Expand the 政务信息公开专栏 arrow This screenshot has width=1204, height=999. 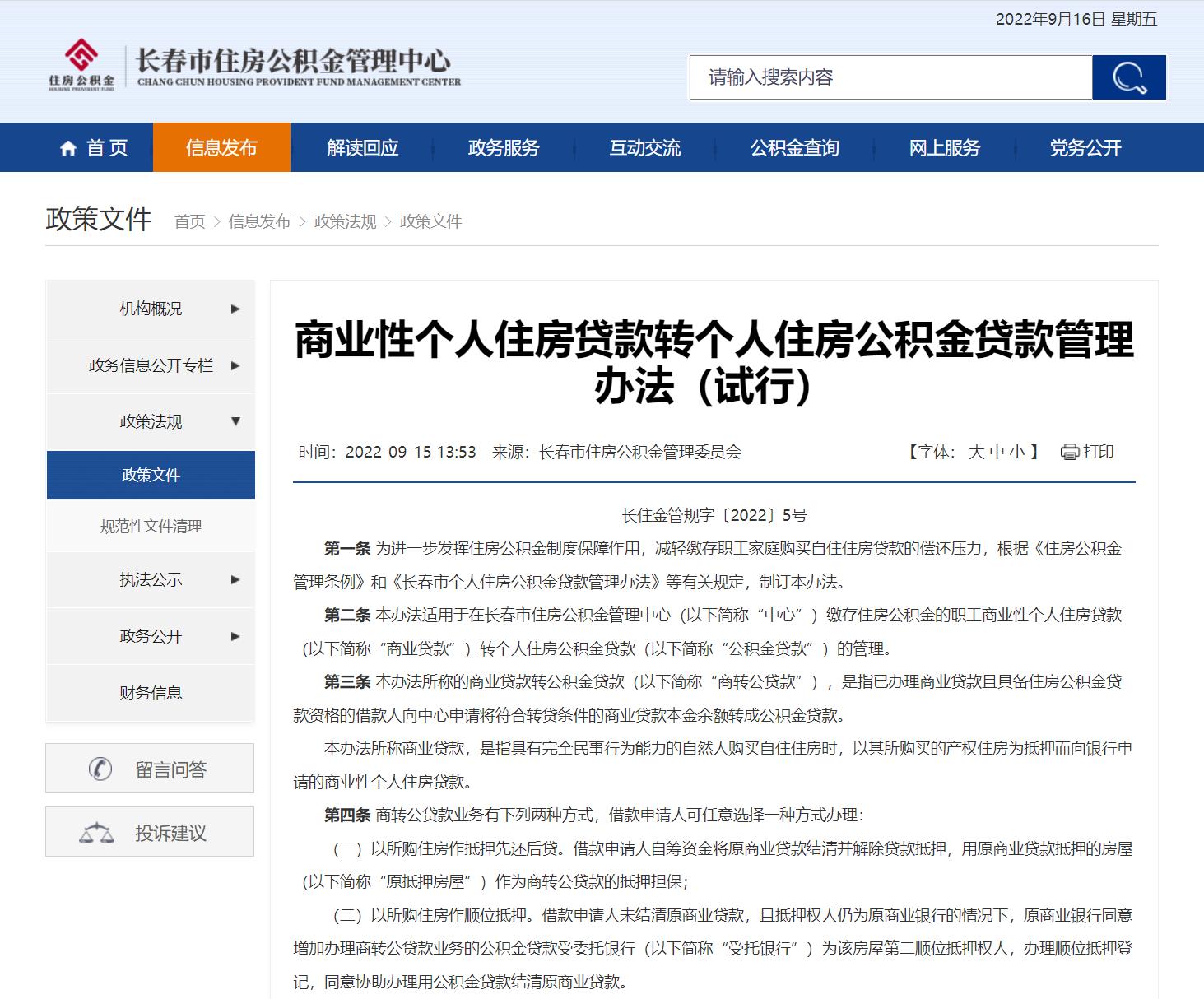click(235, 365)
